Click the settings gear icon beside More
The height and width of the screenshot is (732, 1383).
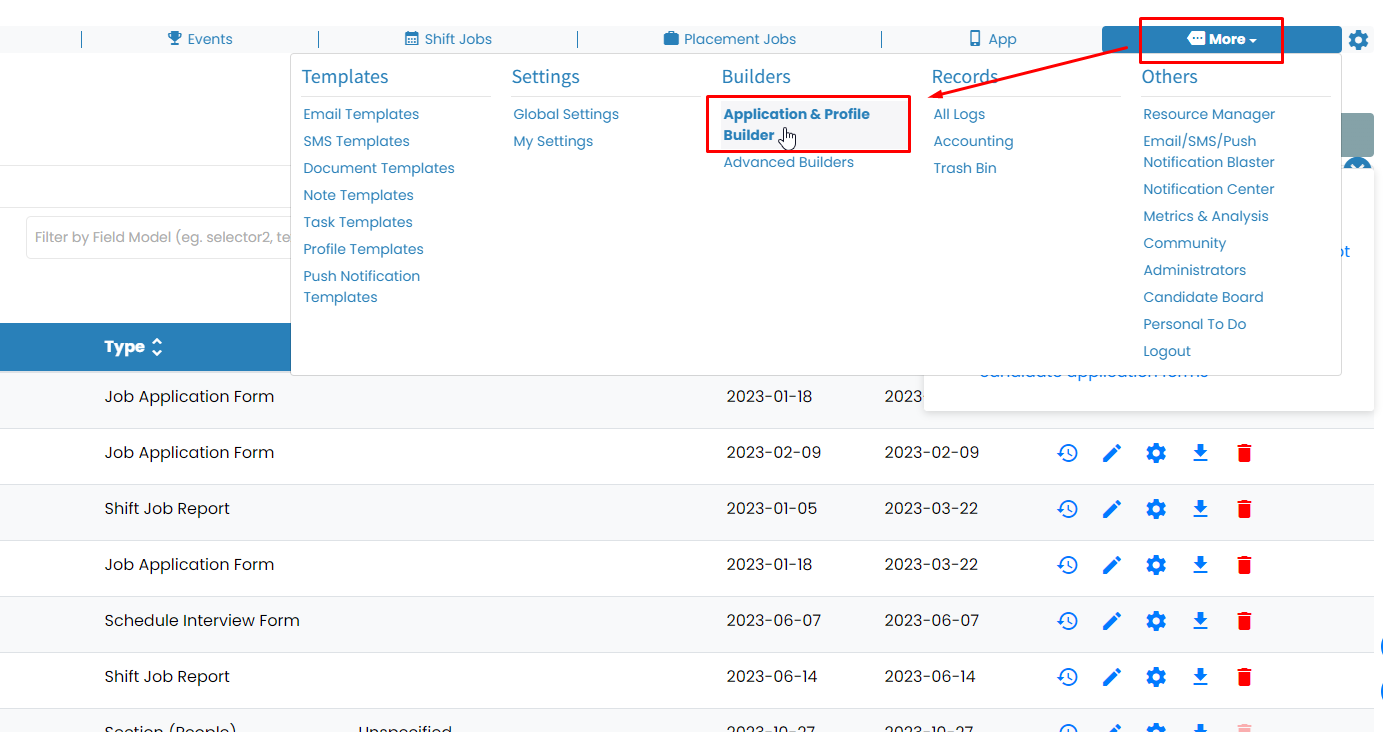point(1358,40)
